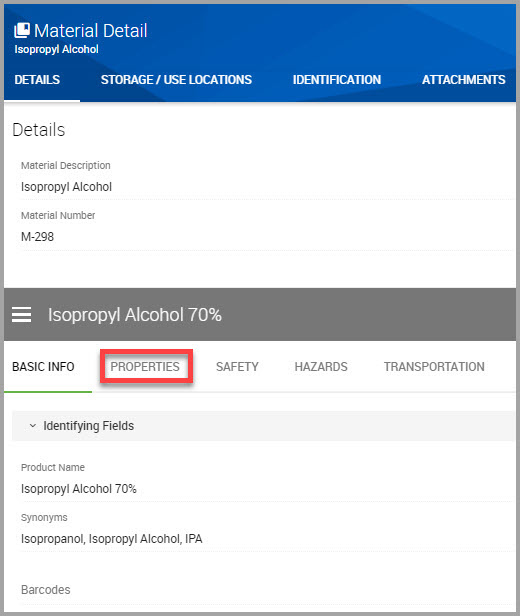Click the Material Description field value
The height and width of the screenshot is (616, 520).
point(66,187)
